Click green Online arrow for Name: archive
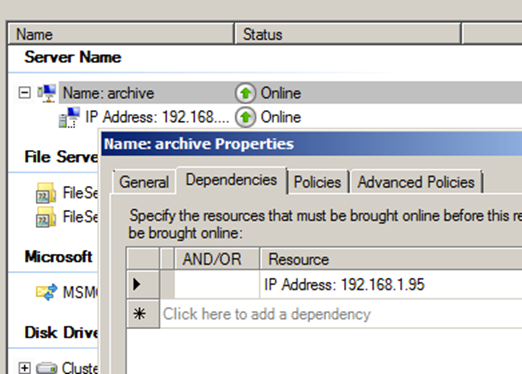522x374 pixels. click(x=245, y=93)
